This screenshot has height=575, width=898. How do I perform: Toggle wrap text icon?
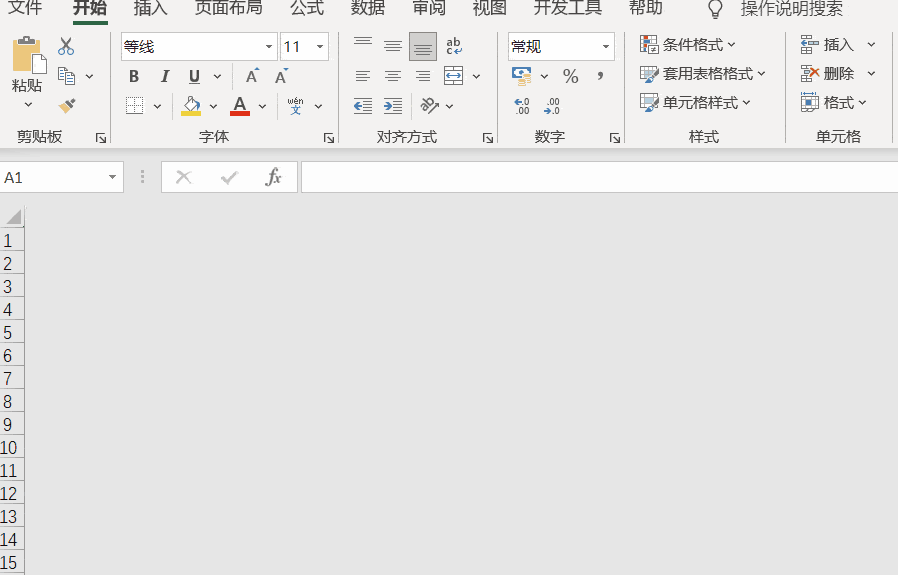point(454,46)
